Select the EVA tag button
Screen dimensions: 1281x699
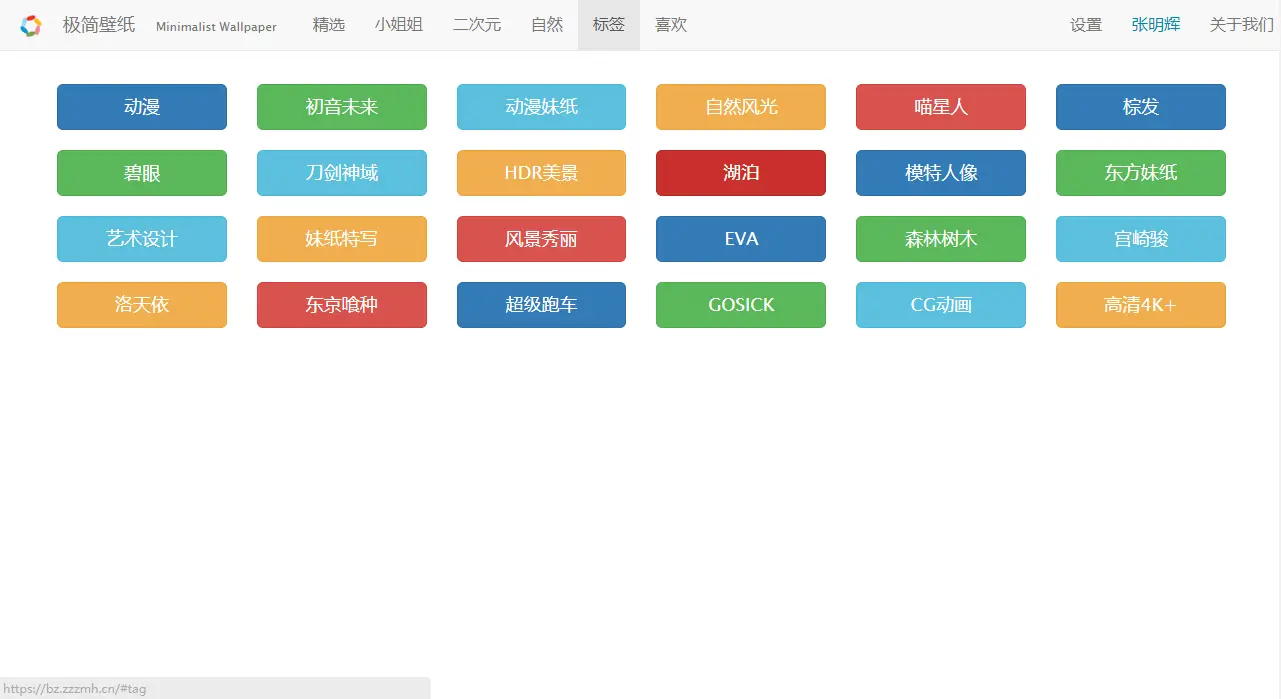tap(741, 239)
